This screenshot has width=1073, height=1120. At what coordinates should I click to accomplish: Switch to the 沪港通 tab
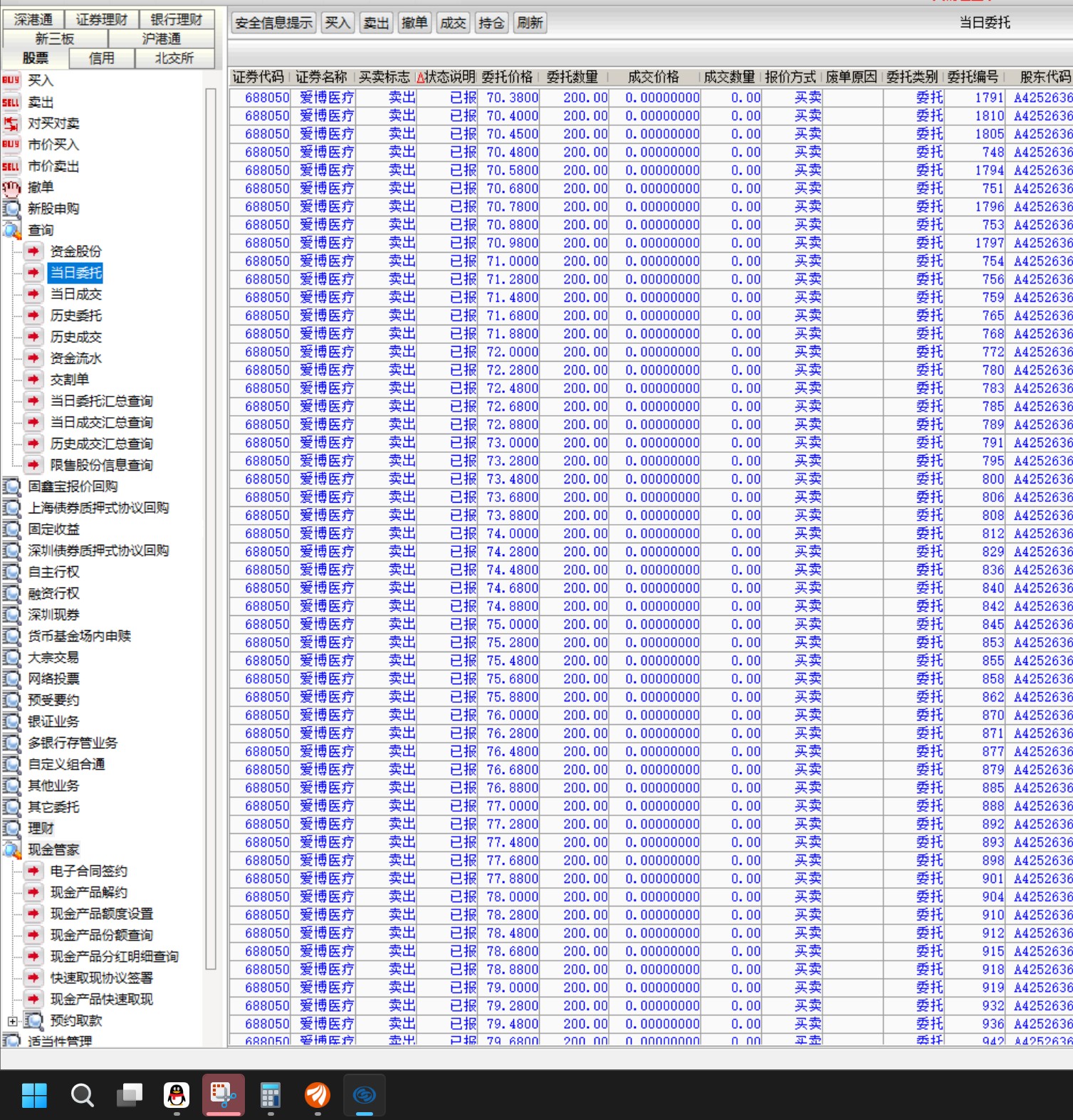pos(162,38)
